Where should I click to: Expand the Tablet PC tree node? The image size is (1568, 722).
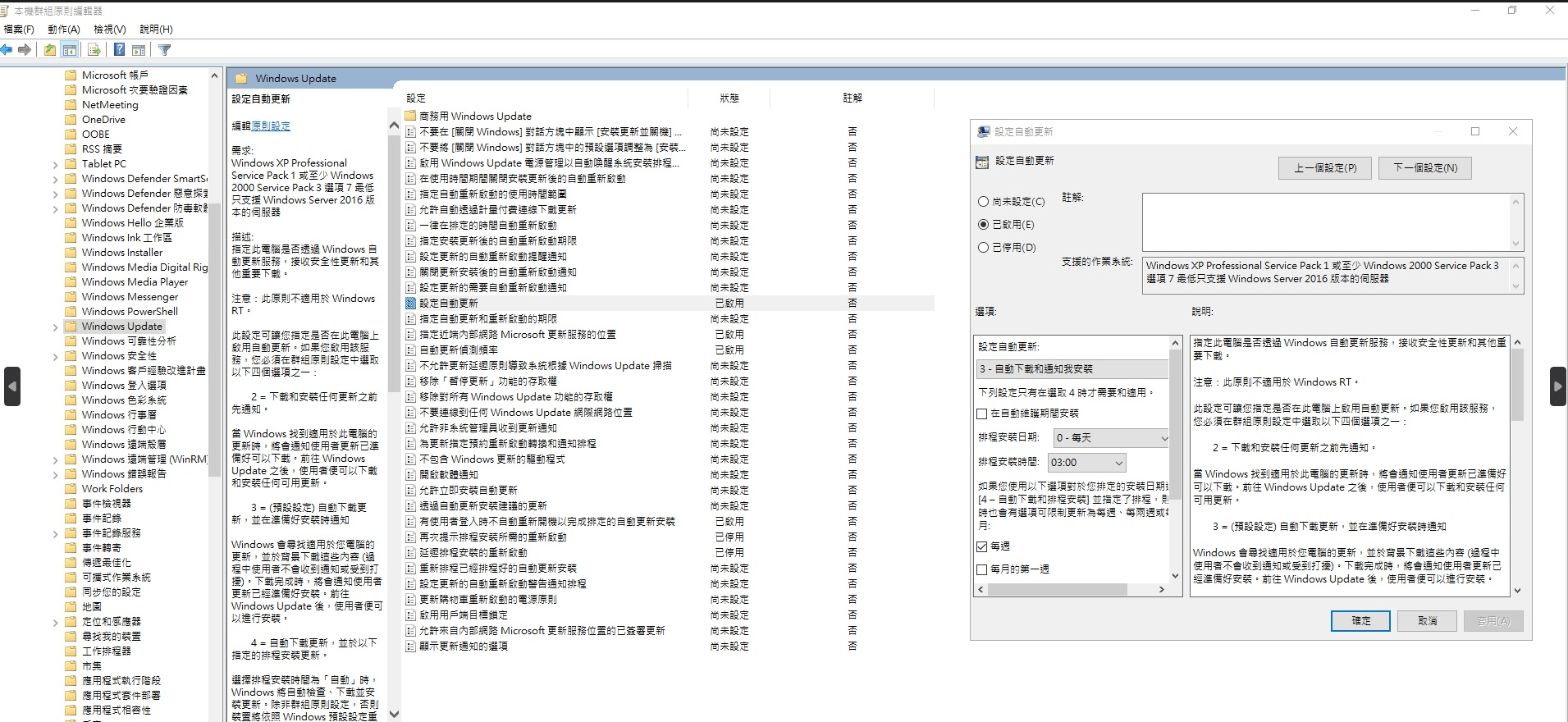56,164
